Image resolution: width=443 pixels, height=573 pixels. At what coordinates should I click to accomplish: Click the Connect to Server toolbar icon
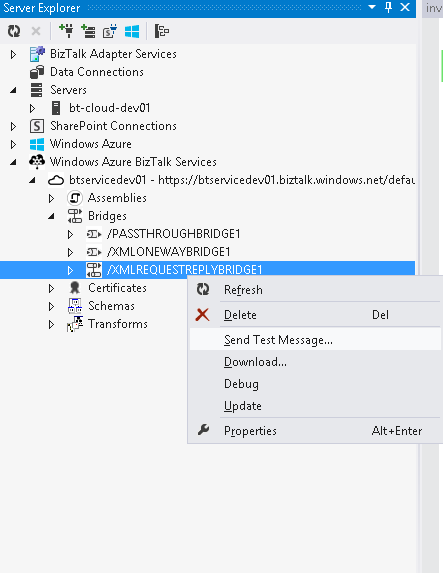(88, 31)
